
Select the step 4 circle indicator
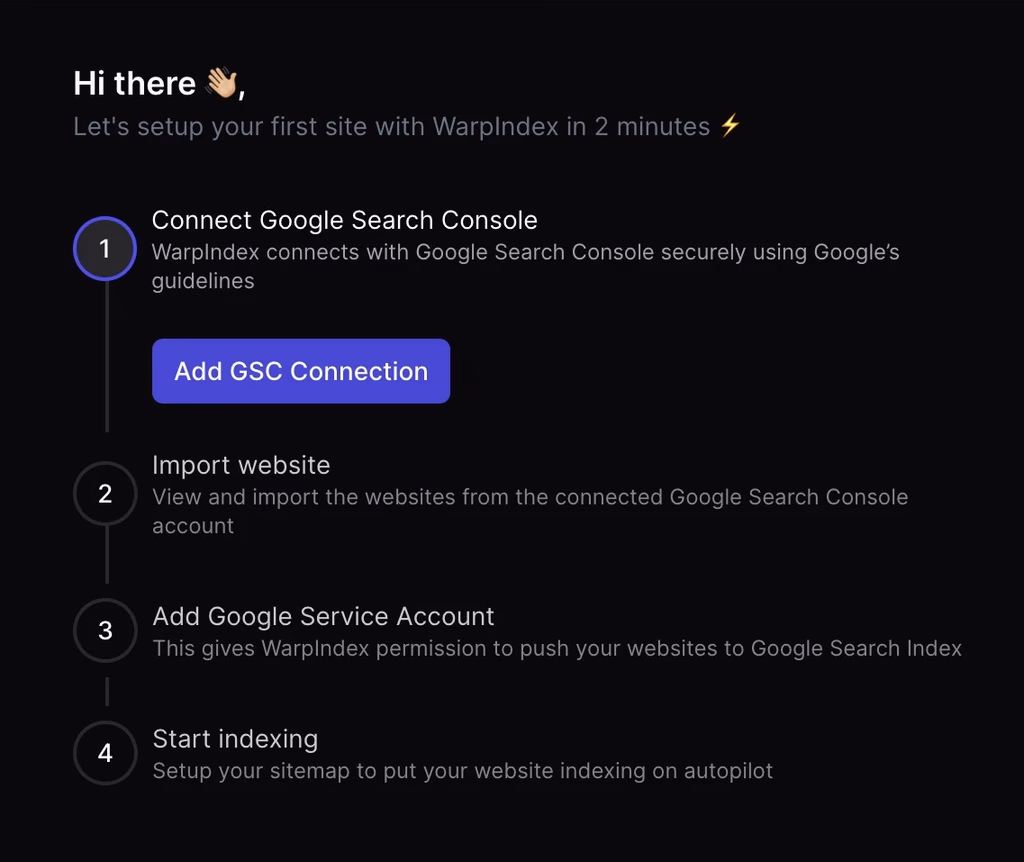point(105,753)
